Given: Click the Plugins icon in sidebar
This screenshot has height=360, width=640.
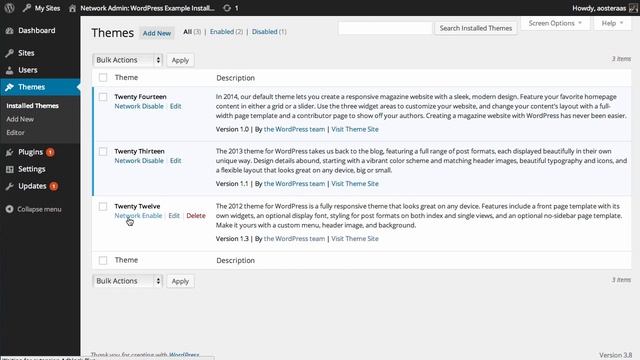Looking at the screenshot, I should click(9, 152).
